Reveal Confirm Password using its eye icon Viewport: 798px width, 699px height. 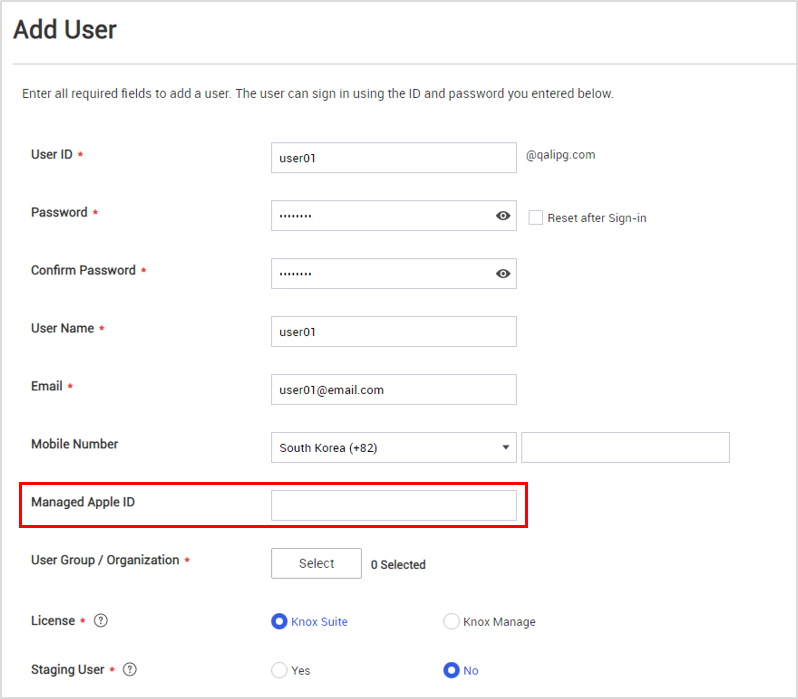[x=503, y=274]
